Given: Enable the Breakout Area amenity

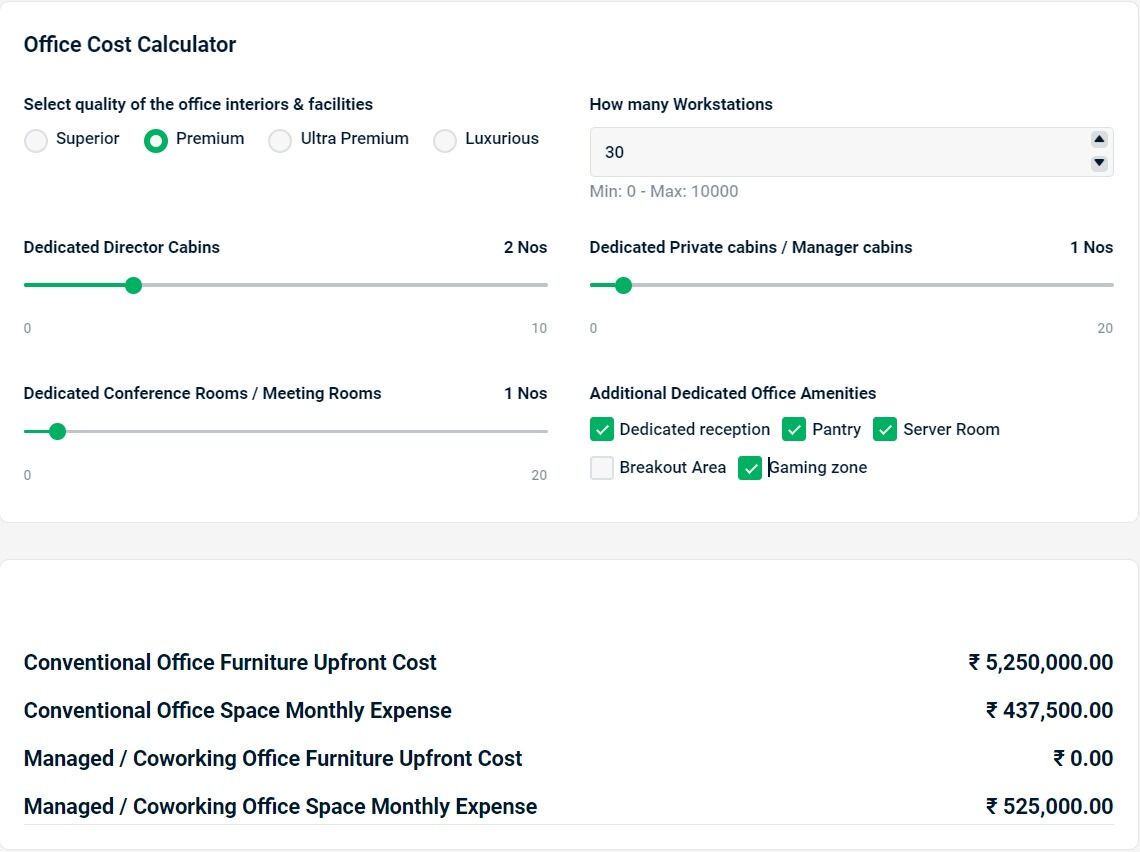Looking at the screenshot, I should [x=602, y=467].
